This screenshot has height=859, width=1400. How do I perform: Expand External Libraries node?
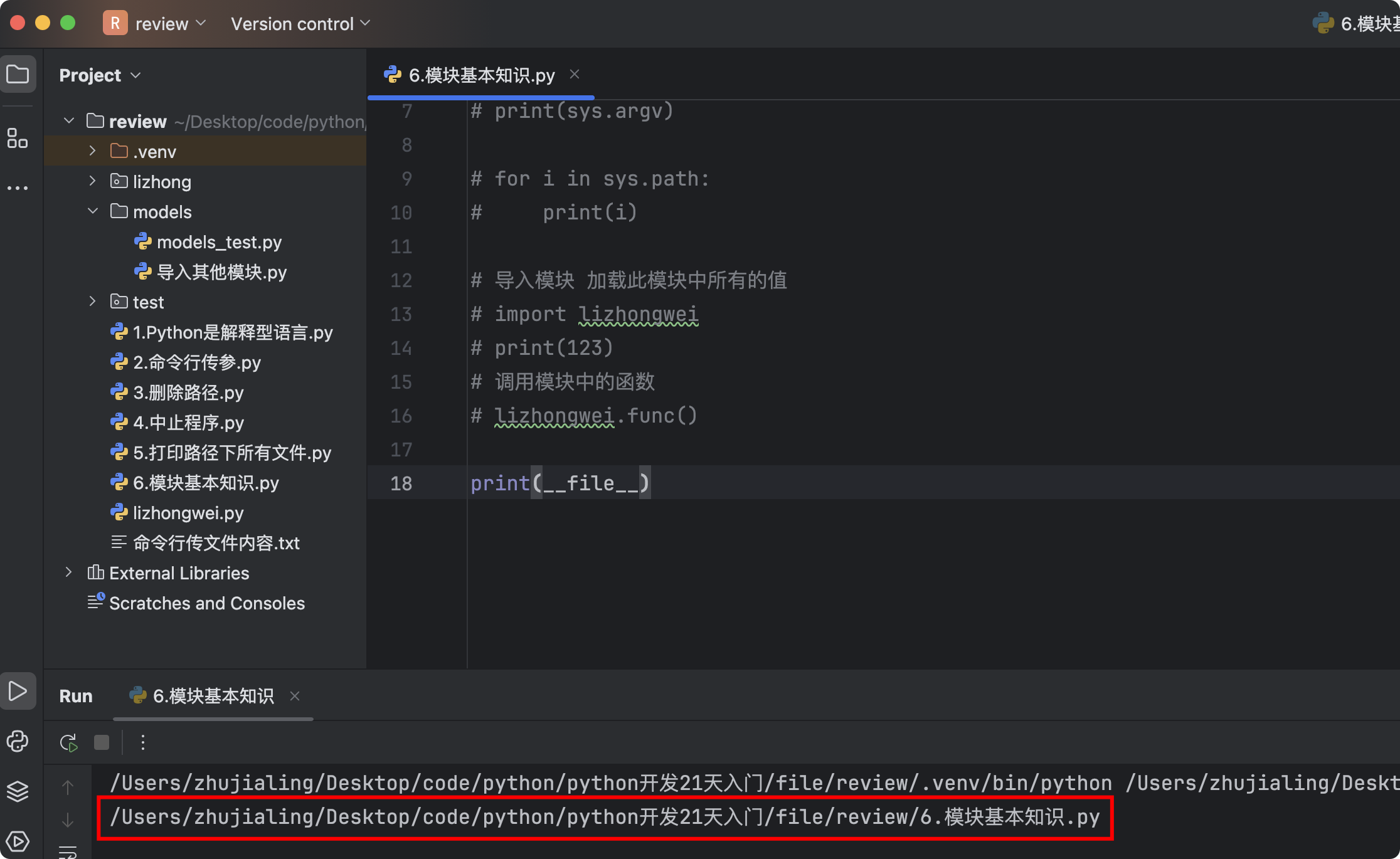click(68, 572)
